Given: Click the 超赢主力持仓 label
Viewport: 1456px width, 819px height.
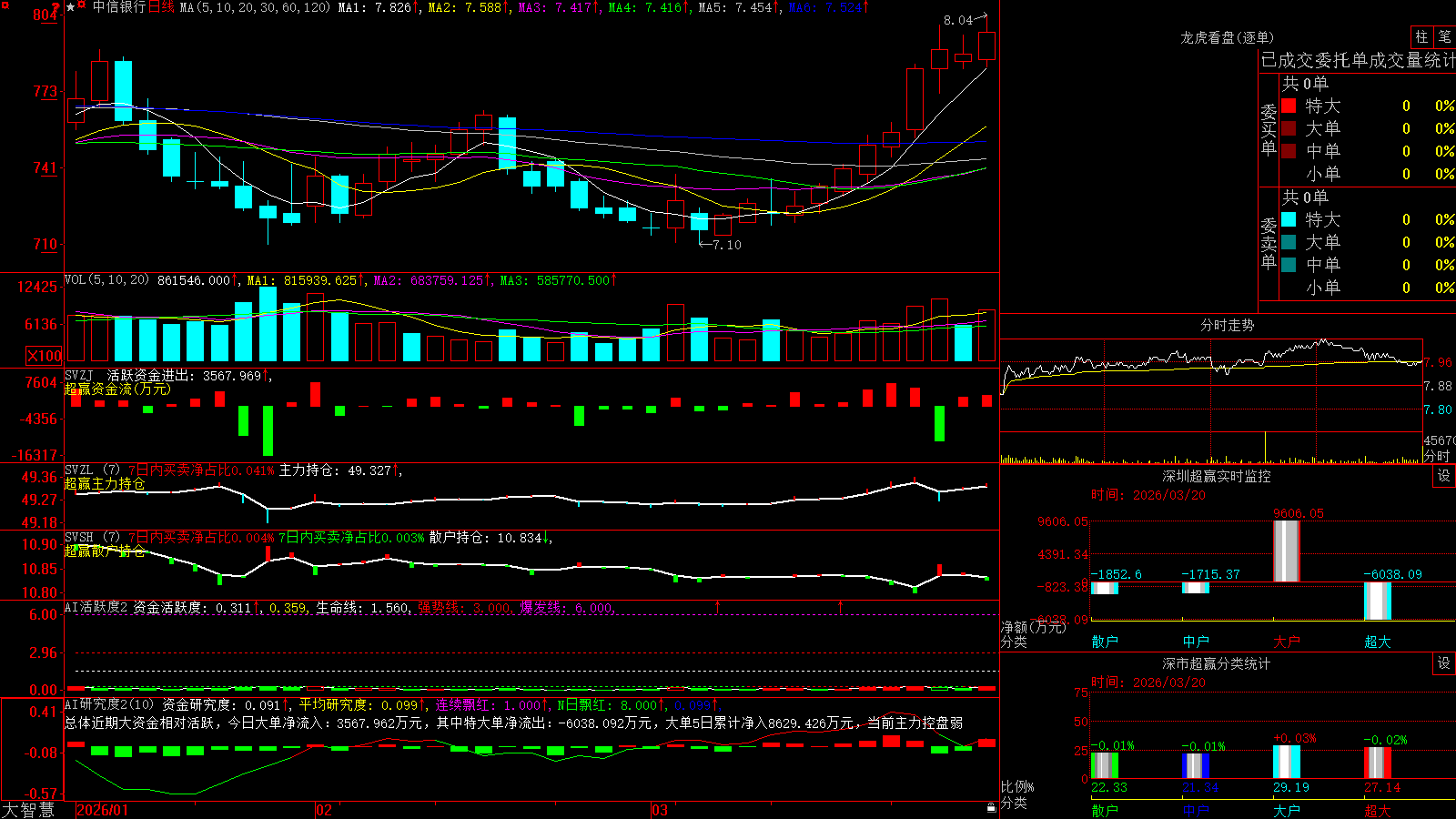Looking at the screenshot, I should [x=105, y=483].
